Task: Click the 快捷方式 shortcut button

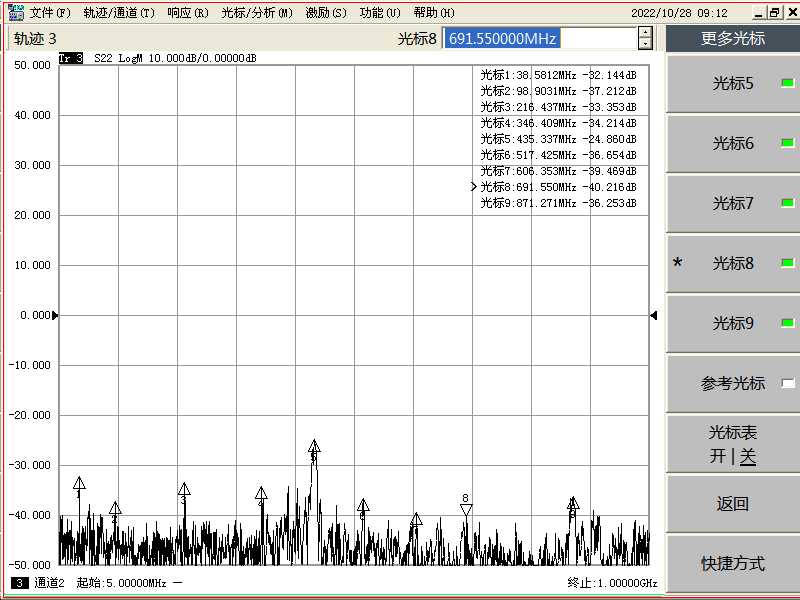Action: (733, 564)
